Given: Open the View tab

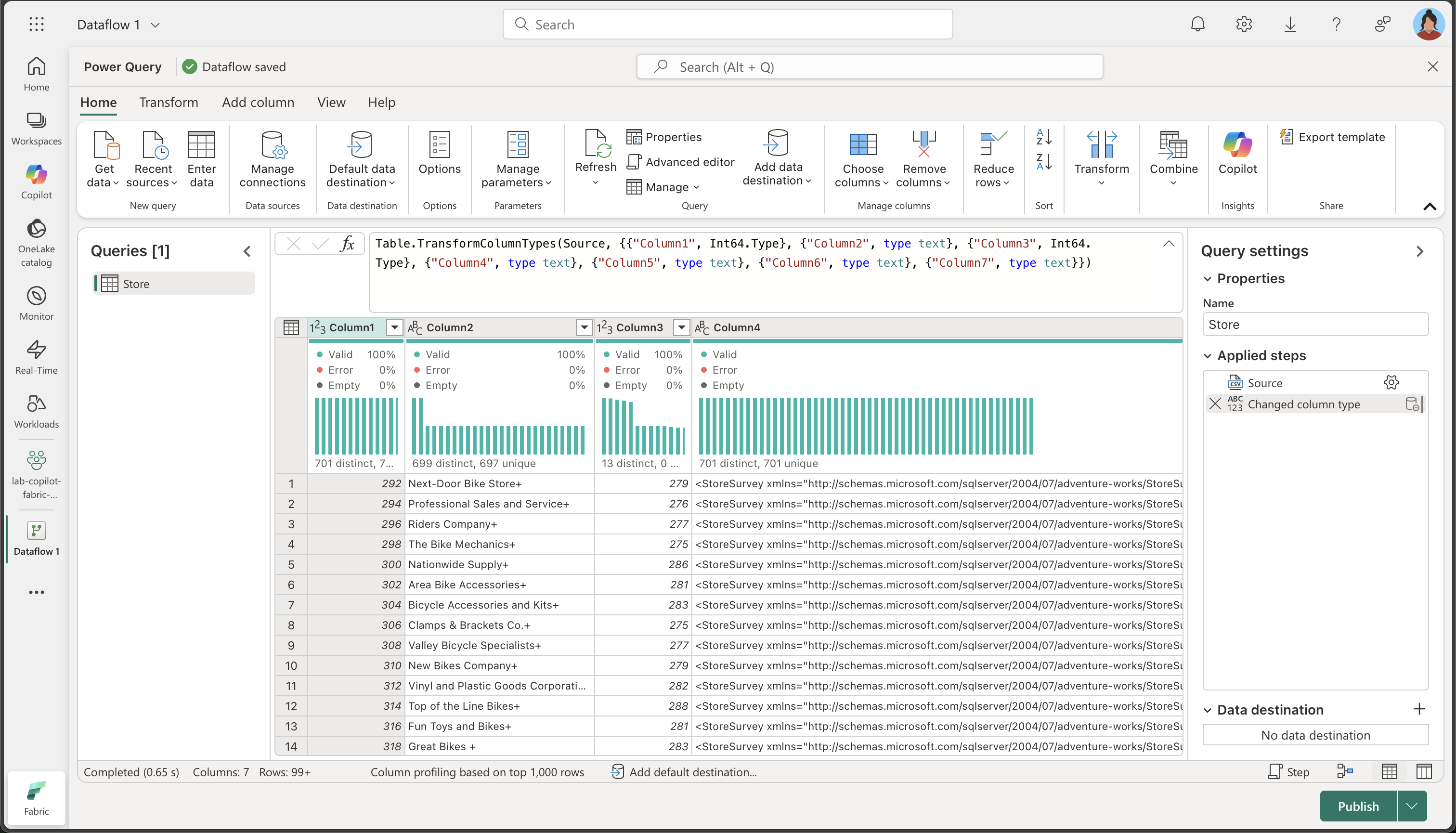Looking at the screenshot, I should click(x=331, y=103).
